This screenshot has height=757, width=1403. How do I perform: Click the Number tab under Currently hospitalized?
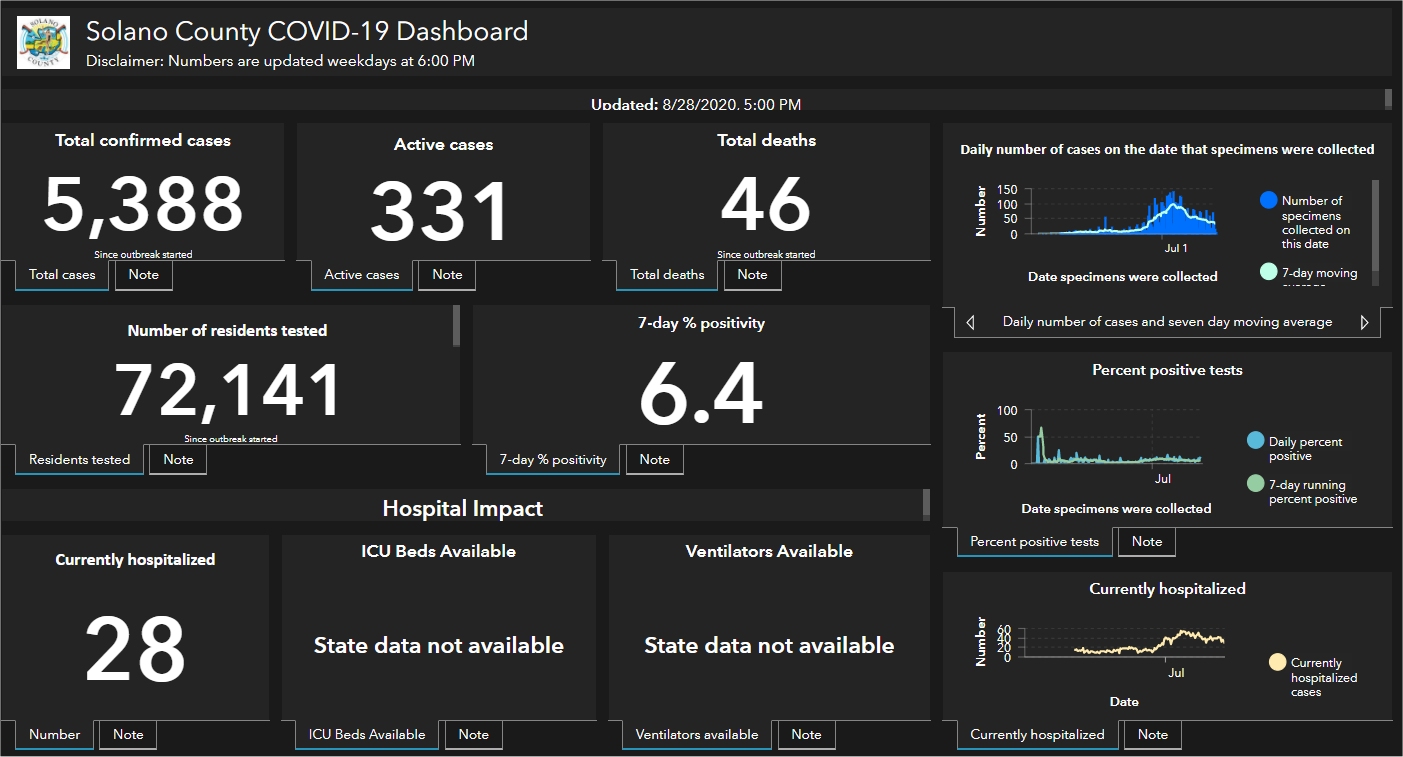54,735
